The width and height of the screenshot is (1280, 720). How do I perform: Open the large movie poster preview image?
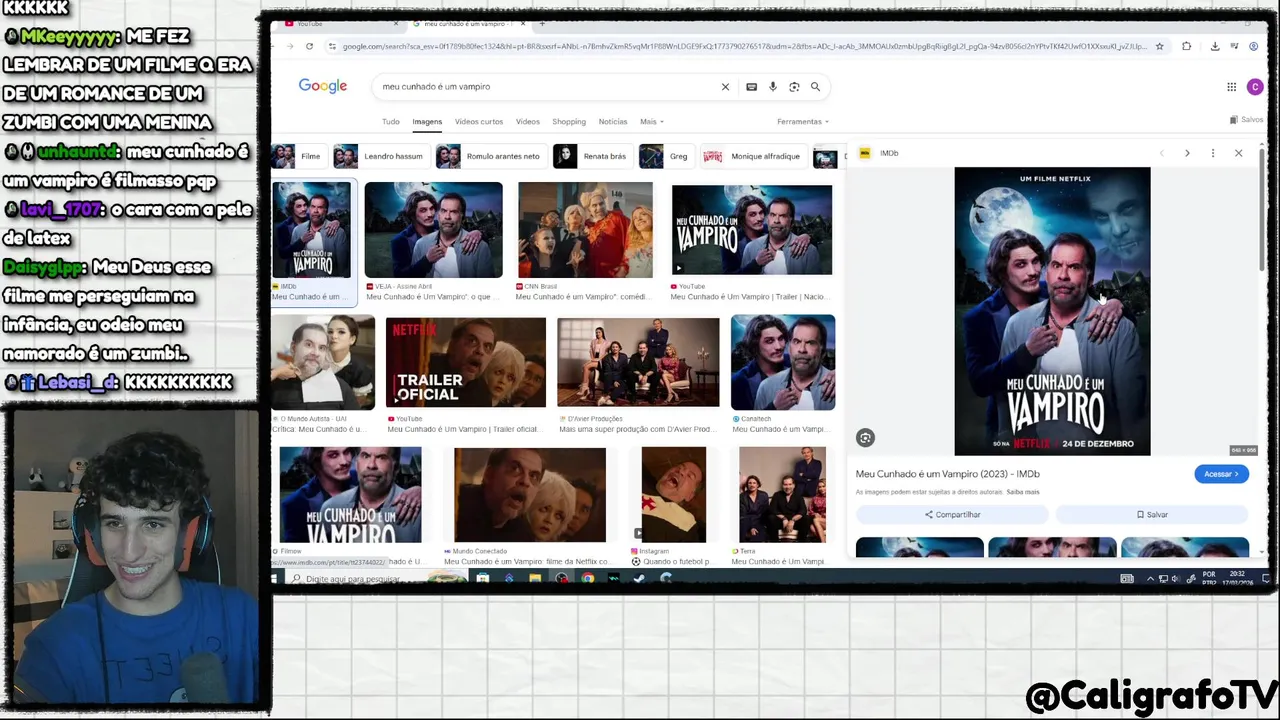point(1052,311)
